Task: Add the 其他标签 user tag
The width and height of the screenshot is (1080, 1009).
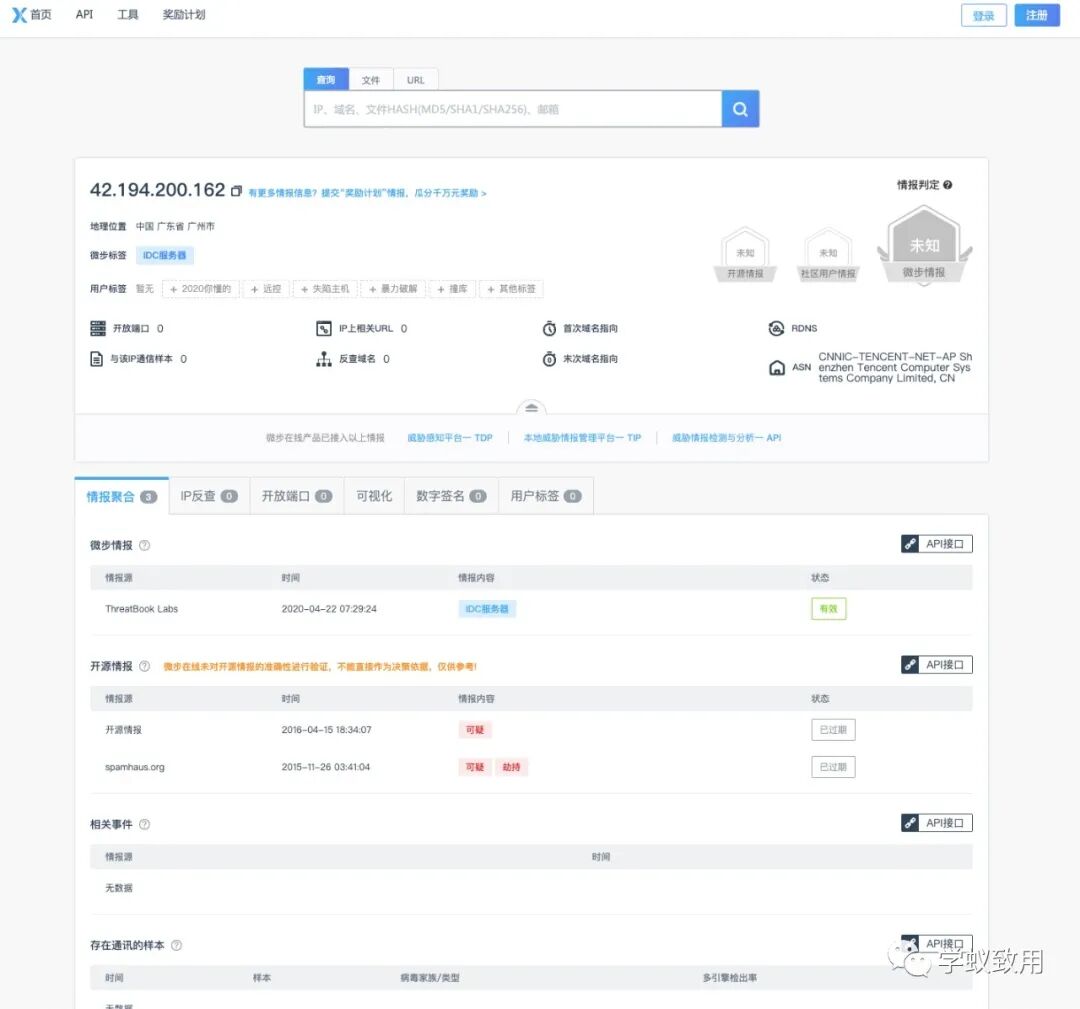Action: pos(511,289)
